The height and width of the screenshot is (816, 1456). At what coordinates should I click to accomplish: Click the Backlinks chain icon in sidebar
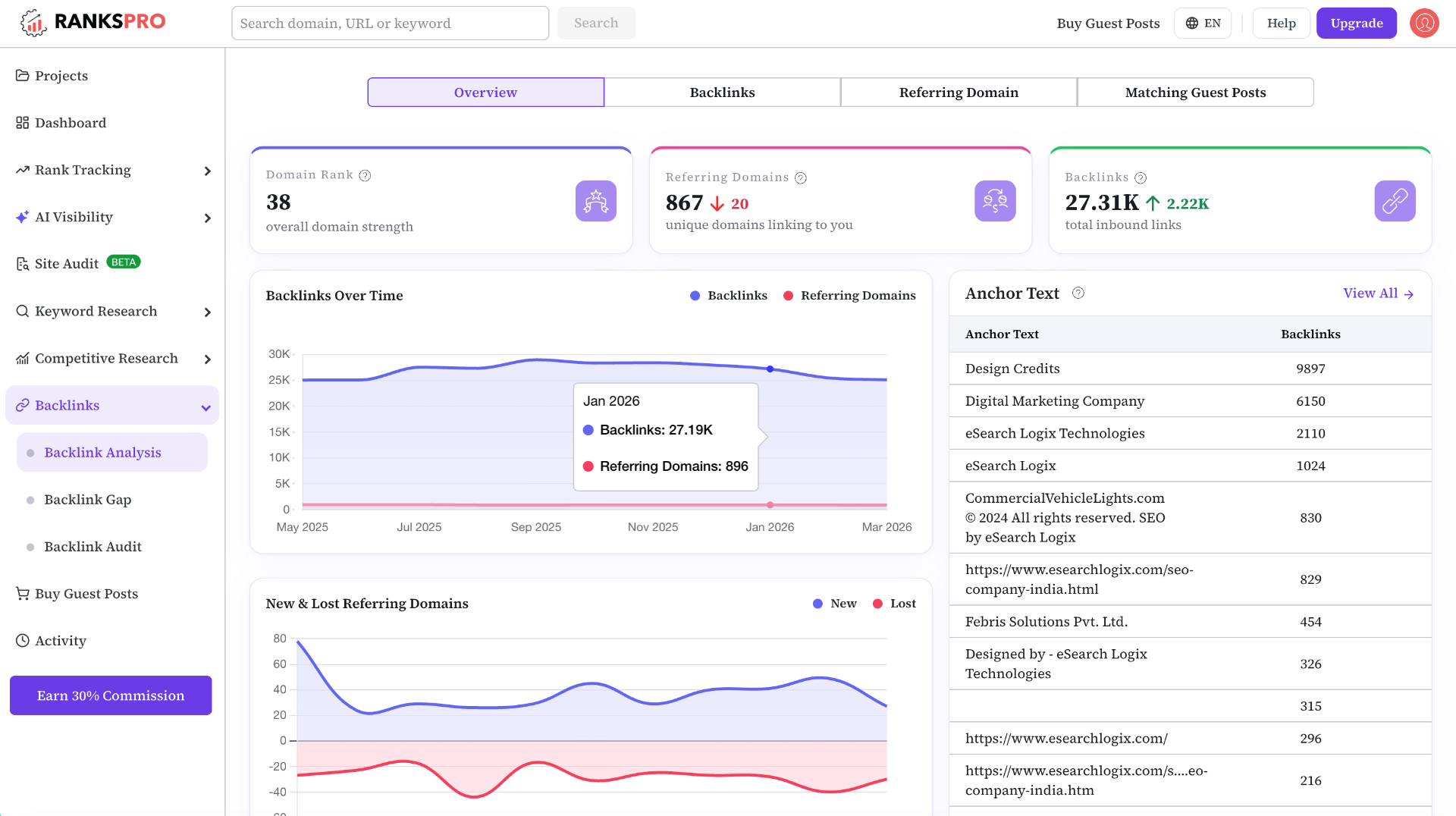23,405
